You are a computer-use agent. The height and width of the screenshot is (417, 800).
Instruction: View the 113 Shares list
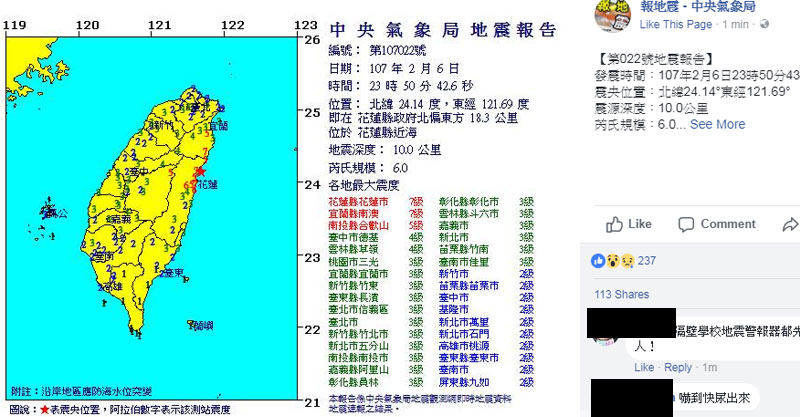click(x=620, y=295)
